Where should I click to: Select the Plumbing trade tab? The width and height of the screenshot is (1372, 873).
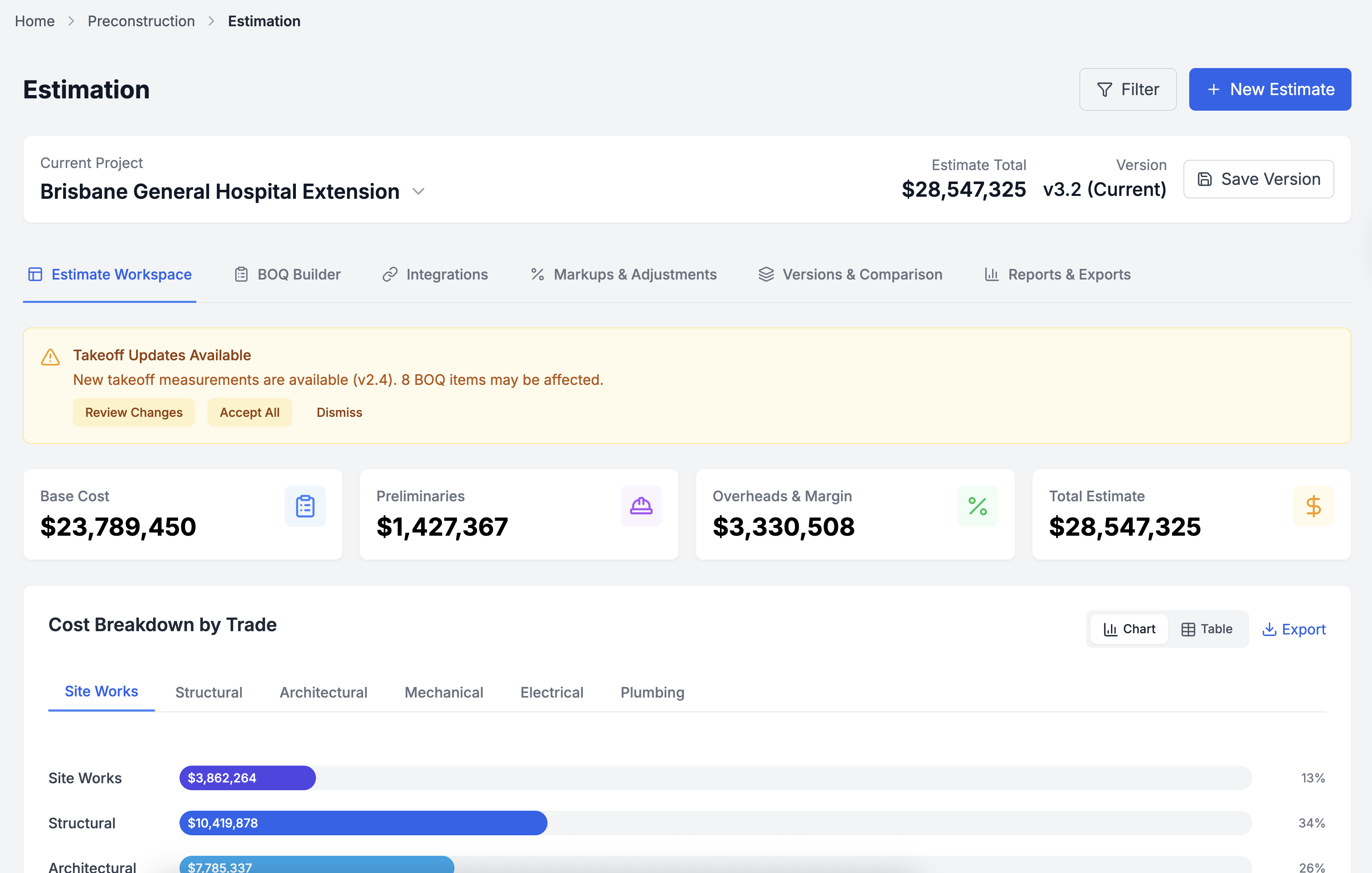(652, 692)
